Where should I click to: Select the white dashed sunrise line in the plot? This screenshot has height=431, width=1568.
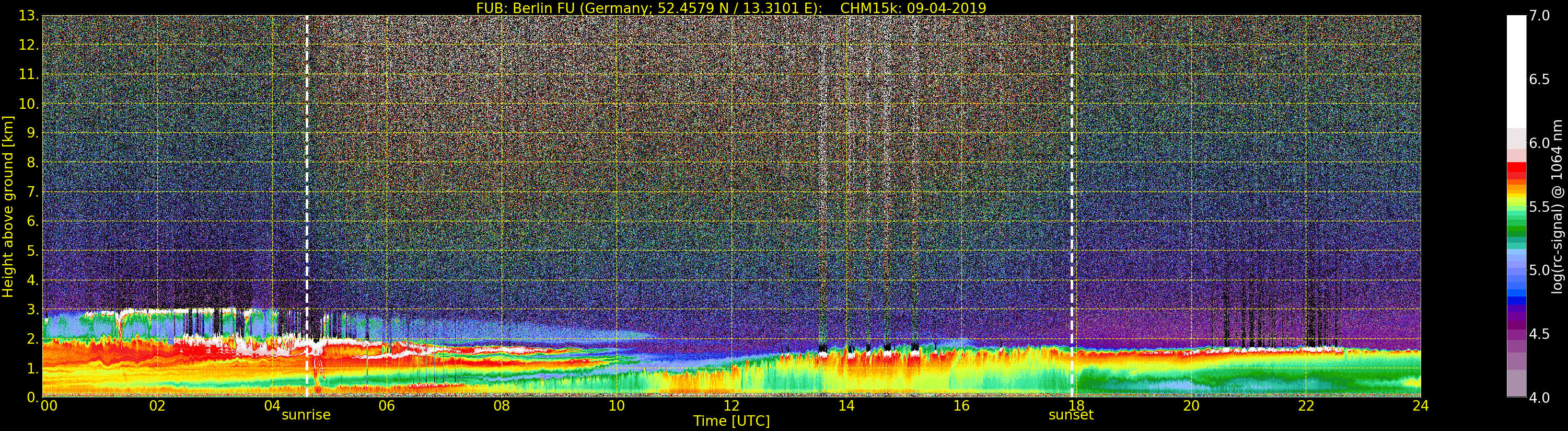(x=307, y=206)
